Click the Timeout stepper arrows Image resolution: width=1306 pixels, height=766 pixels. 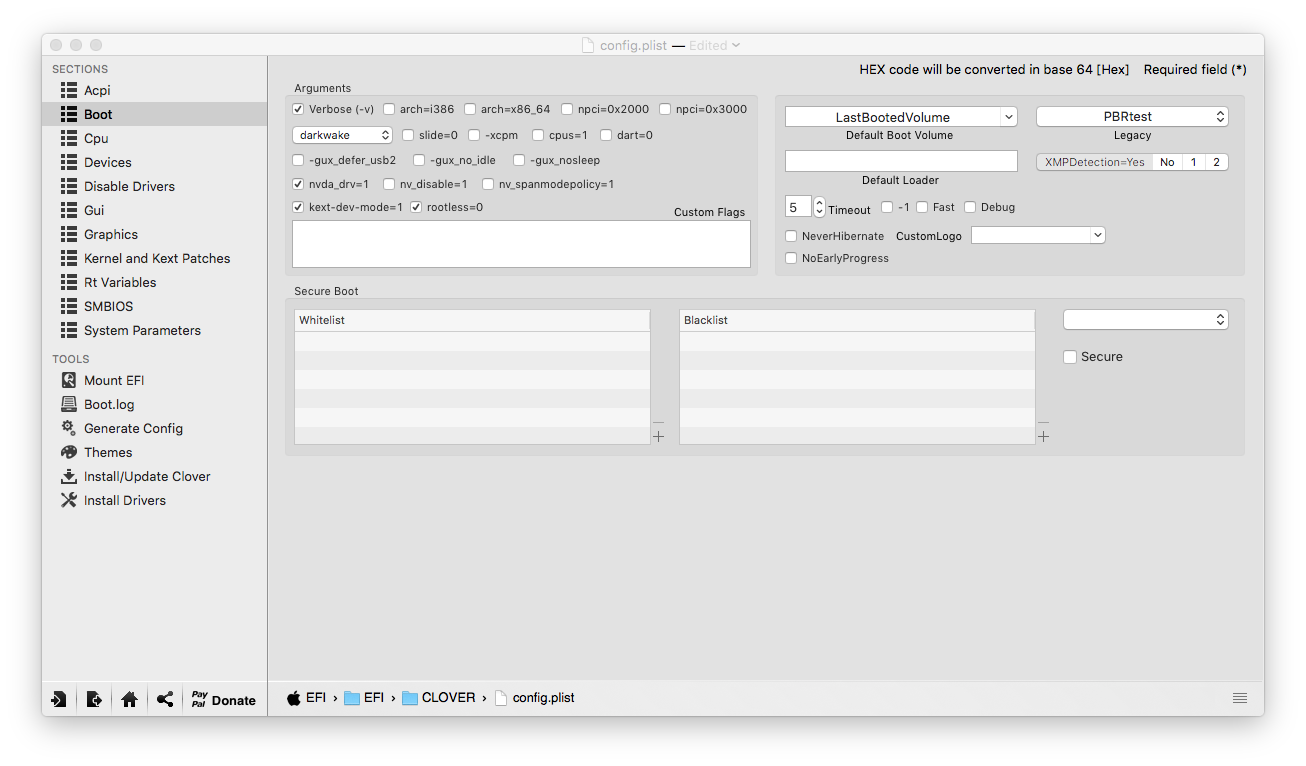point(820,207)
